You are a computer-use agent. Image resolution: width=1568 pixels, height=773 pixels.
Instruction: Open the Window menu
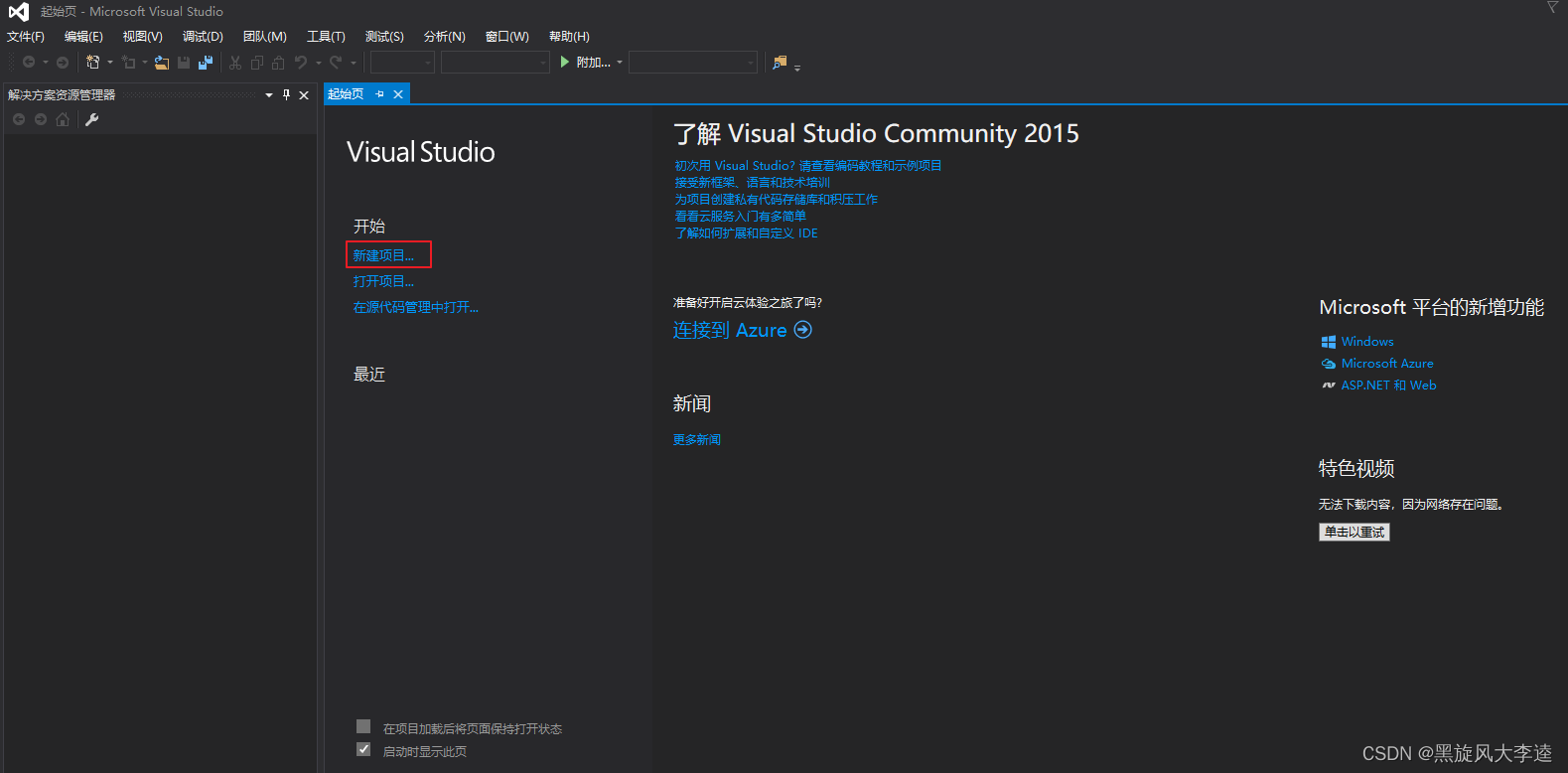(507, 37)
